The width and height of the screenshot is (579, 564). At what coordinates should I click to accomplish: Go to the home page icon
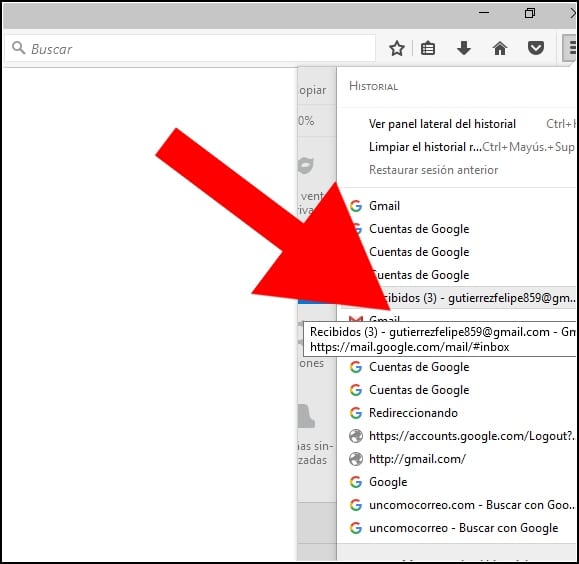click(500, 48)
